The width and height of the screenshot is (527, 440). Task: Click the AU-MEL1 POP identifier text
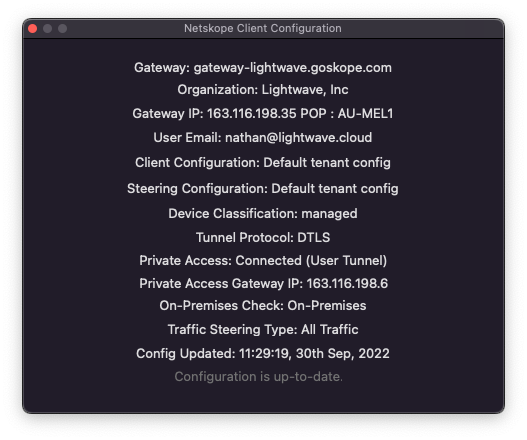pyautogui.click(x=365, y=114)
